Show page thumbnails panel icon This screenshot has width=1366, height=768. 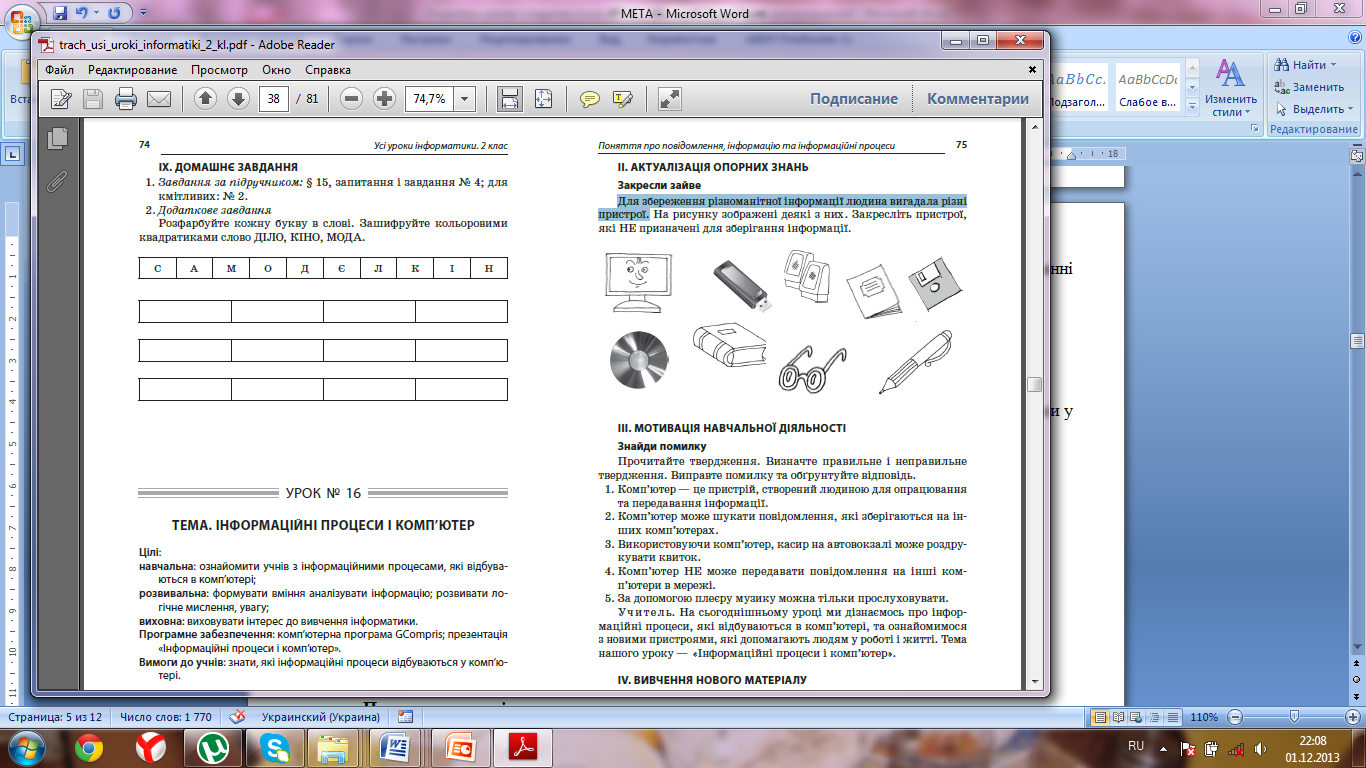pos(58,138)
